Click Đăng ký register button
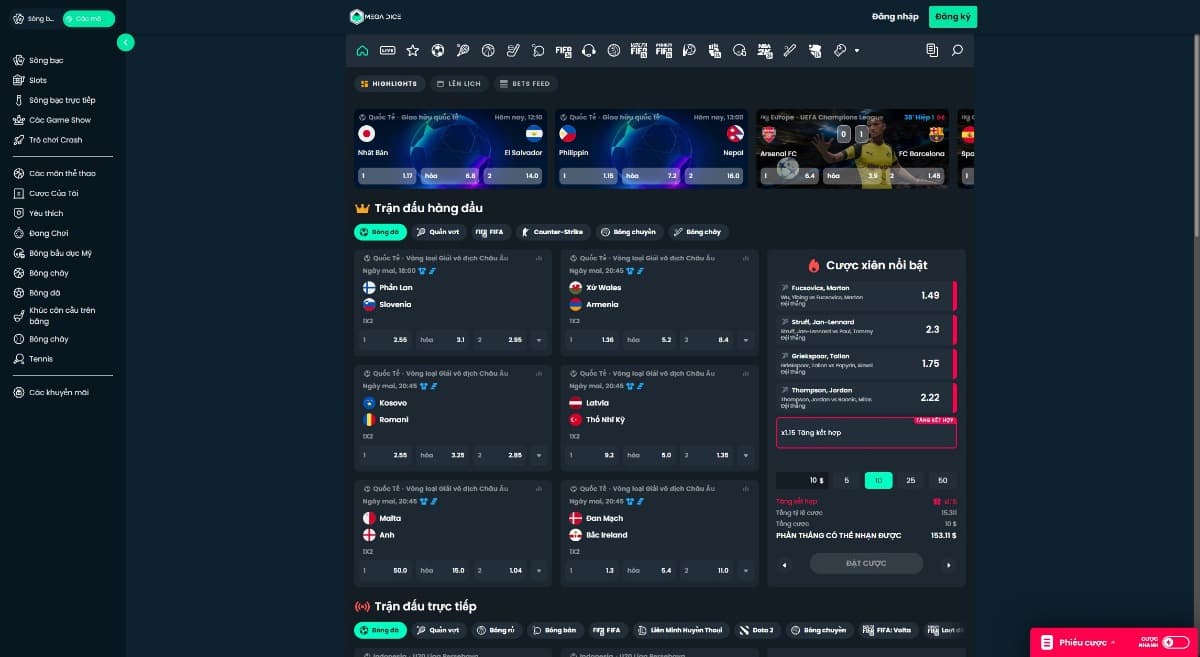This screenshot has height=657, width=1200. [953, 17]
